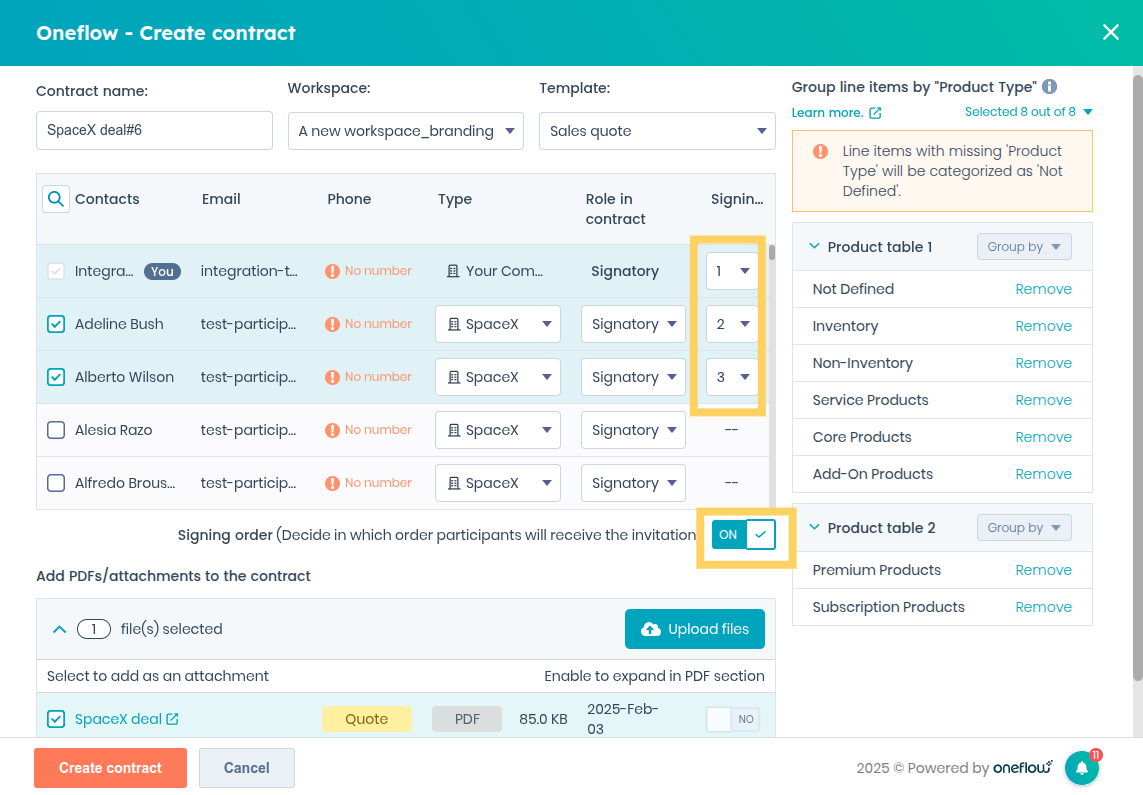Check the Alesia Razo contact checkbox

point(56,431)
